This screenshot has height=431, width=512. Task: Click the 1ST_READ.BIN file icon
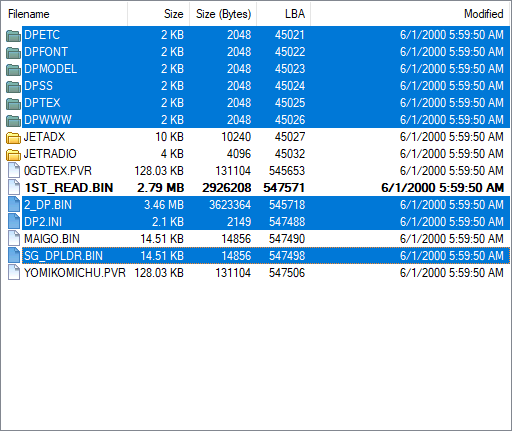(14, 187)
